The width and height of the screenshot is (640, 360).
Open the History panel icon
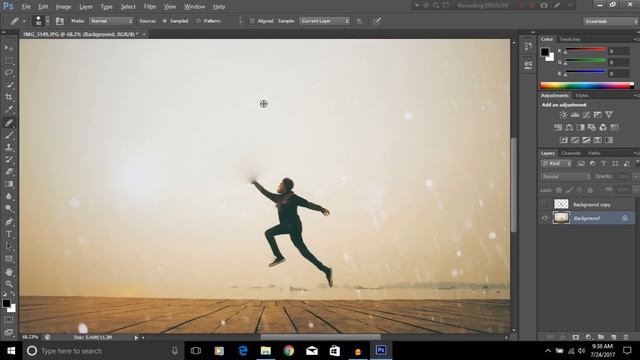click(528, 46)
